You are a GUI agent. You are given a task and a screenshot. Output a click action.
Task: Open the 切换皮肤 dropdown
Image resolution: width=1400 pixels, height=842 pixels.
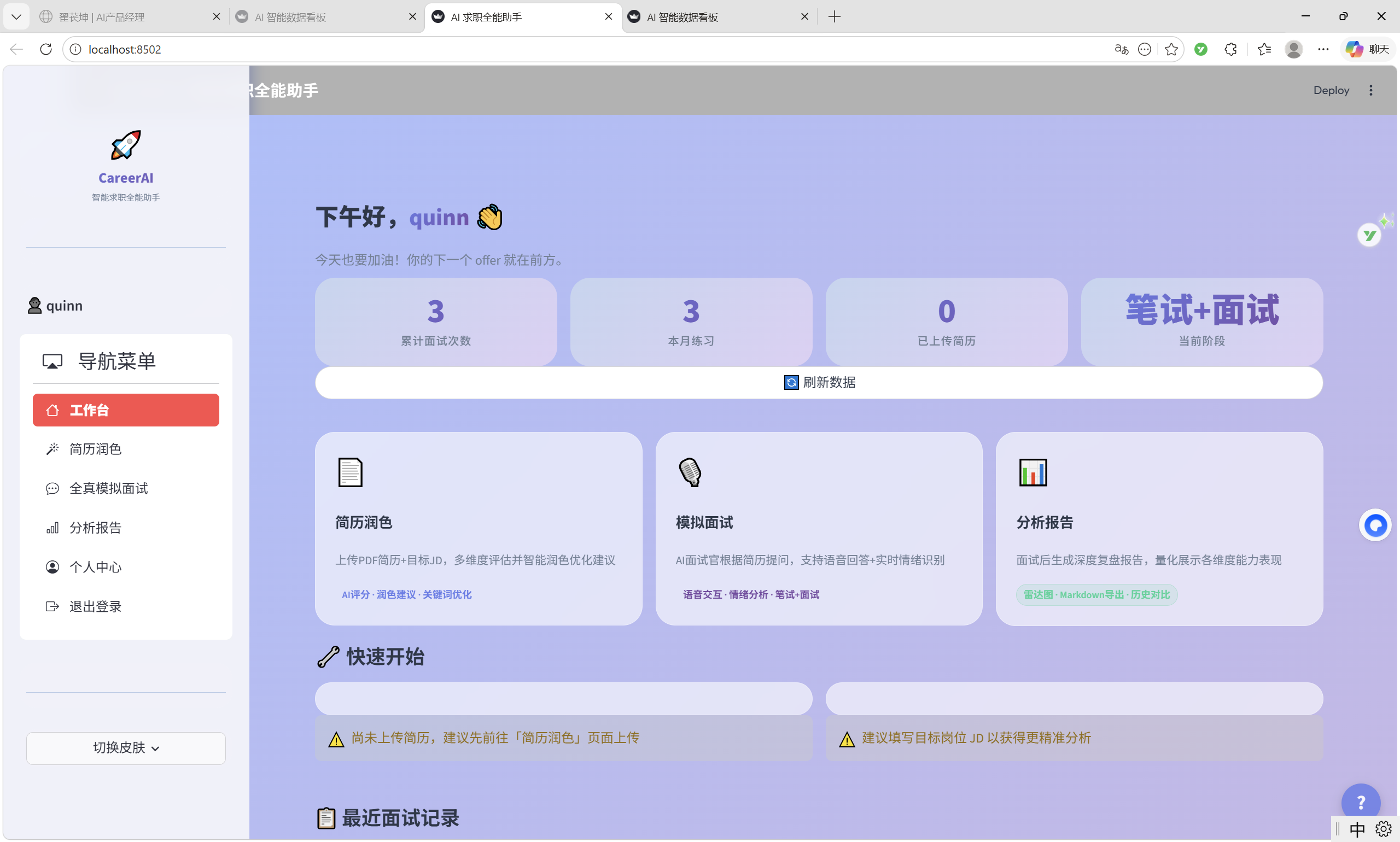125,748
